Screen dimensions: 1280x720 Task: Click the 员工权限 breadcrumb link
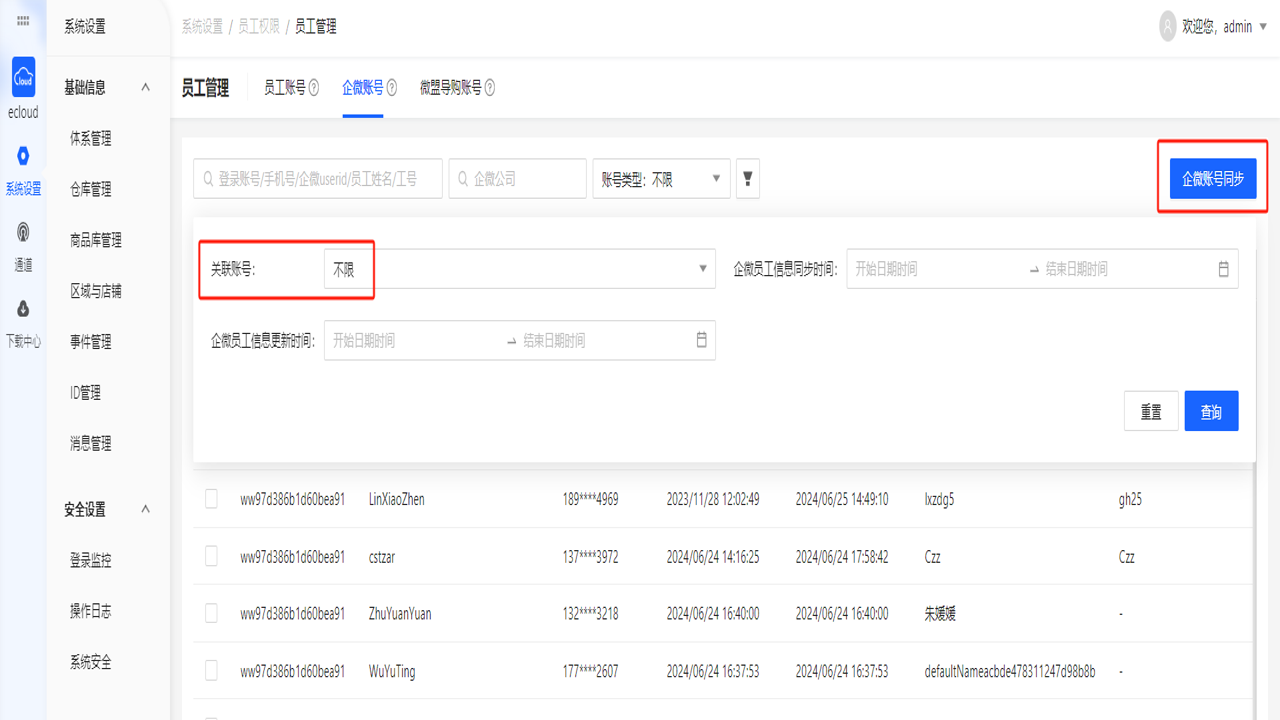pos(258,27)
